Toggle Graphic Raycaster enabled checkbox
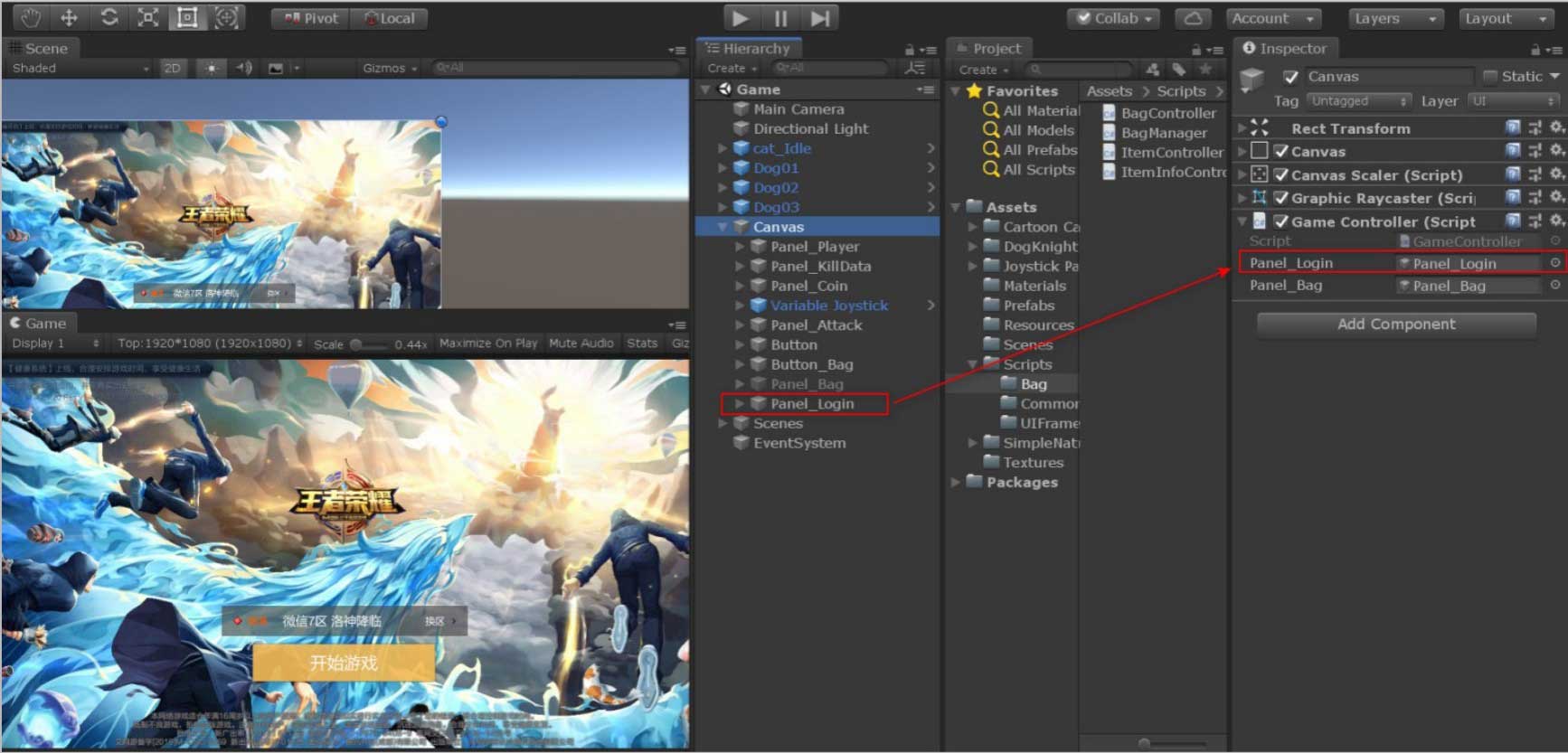The height and width of the screenshot is (753, 1568). pos(1280,198)
